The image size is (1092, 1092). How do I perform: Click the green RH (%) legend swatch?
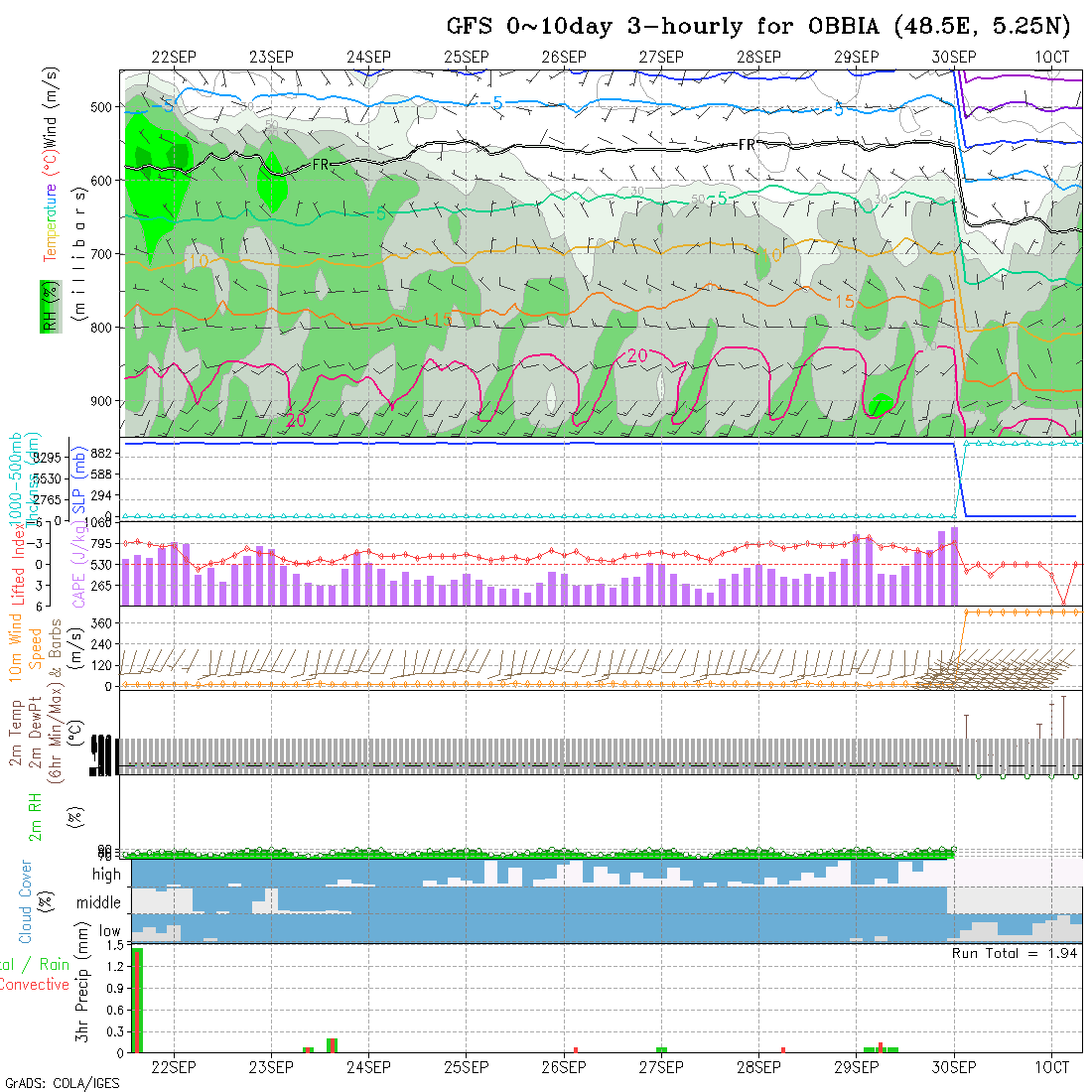(47, 305)
